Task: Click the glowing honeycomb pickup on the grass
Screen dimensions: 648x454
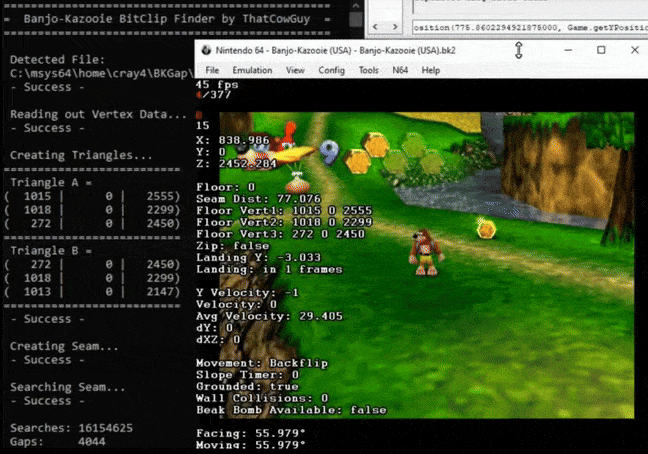Action: coord(486,229)
